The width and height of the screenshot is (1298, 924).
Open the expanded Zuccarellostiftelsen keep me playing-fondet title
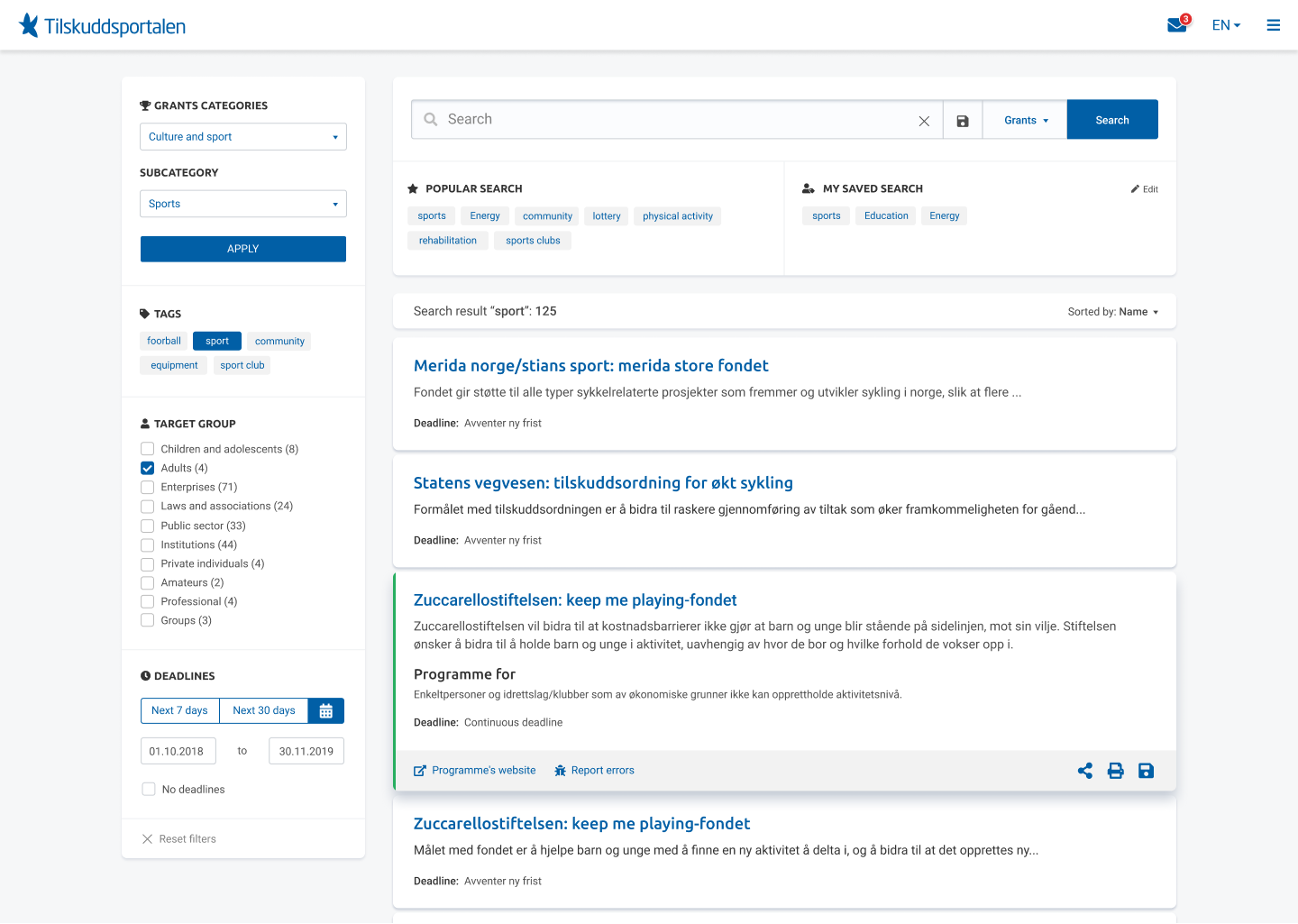coord(575,600)
